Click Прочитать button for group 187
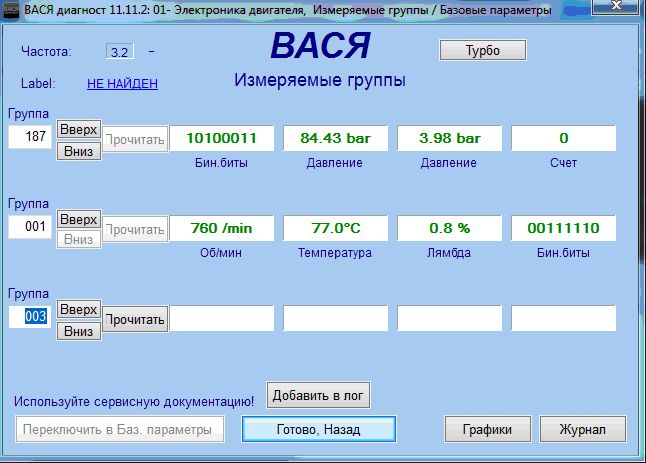Viewport: 646px width, 463px height. tap(135, 139)
